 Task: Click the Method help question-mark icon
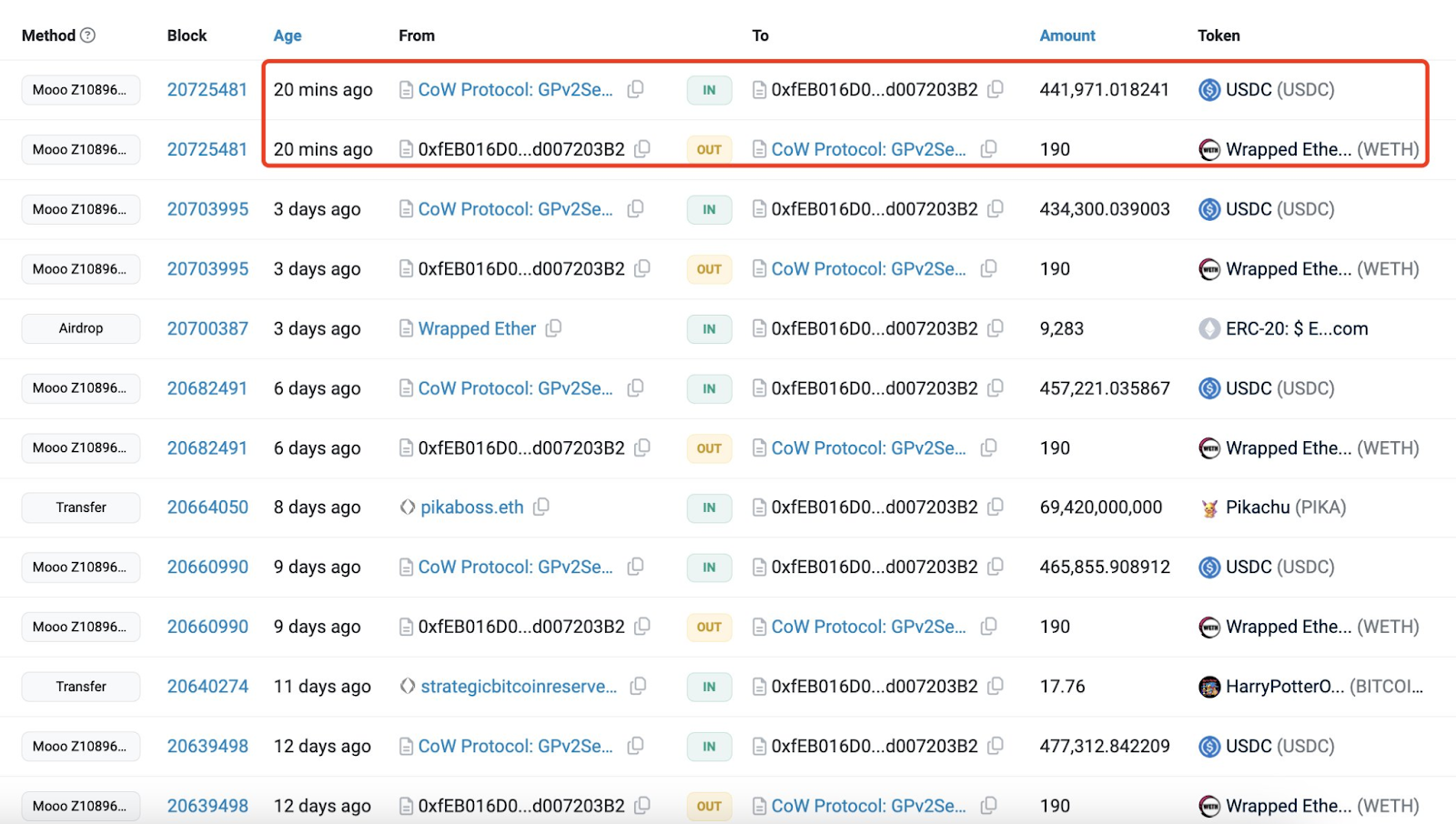[x=87, y=35]
